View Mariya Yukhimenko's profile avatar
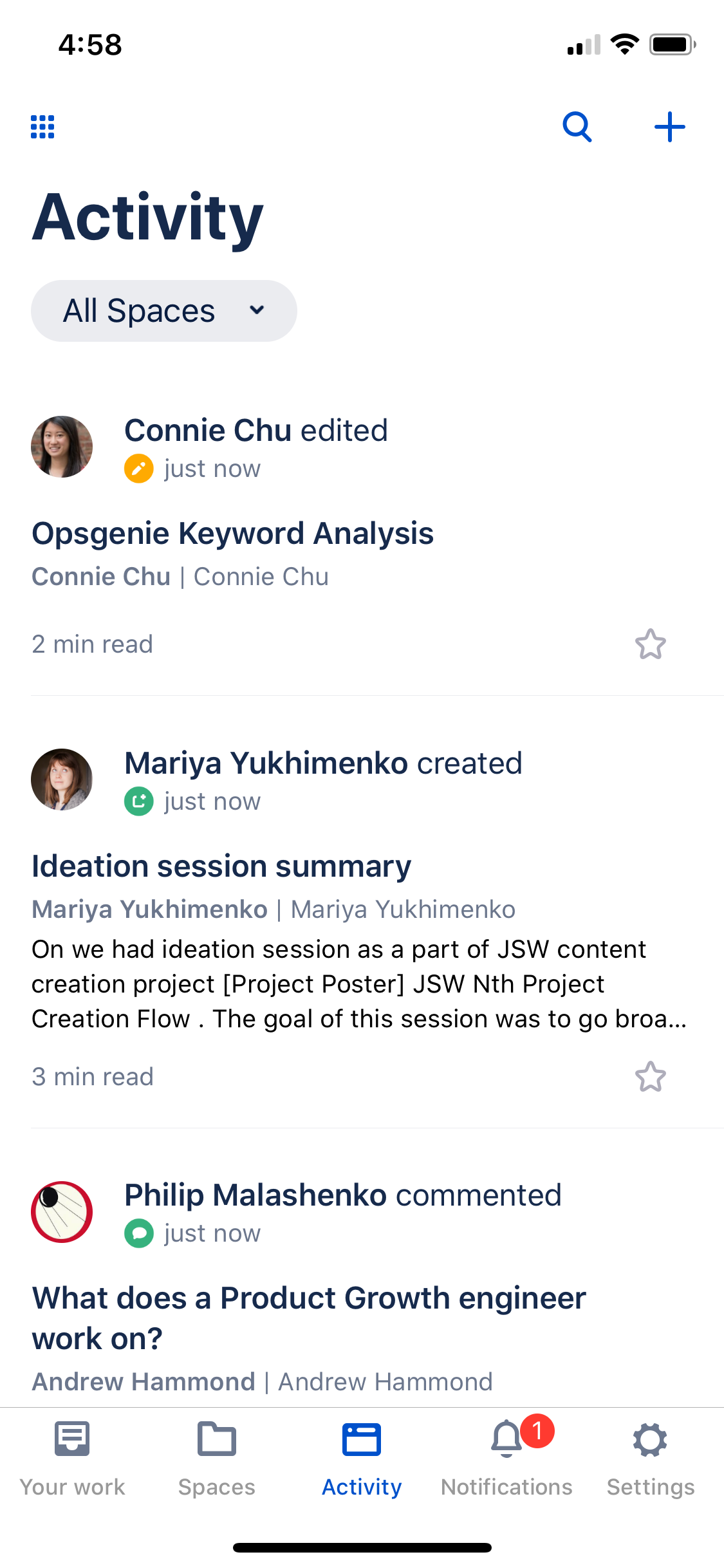Viewport: 724px width, 1568px height. point(62,779)
